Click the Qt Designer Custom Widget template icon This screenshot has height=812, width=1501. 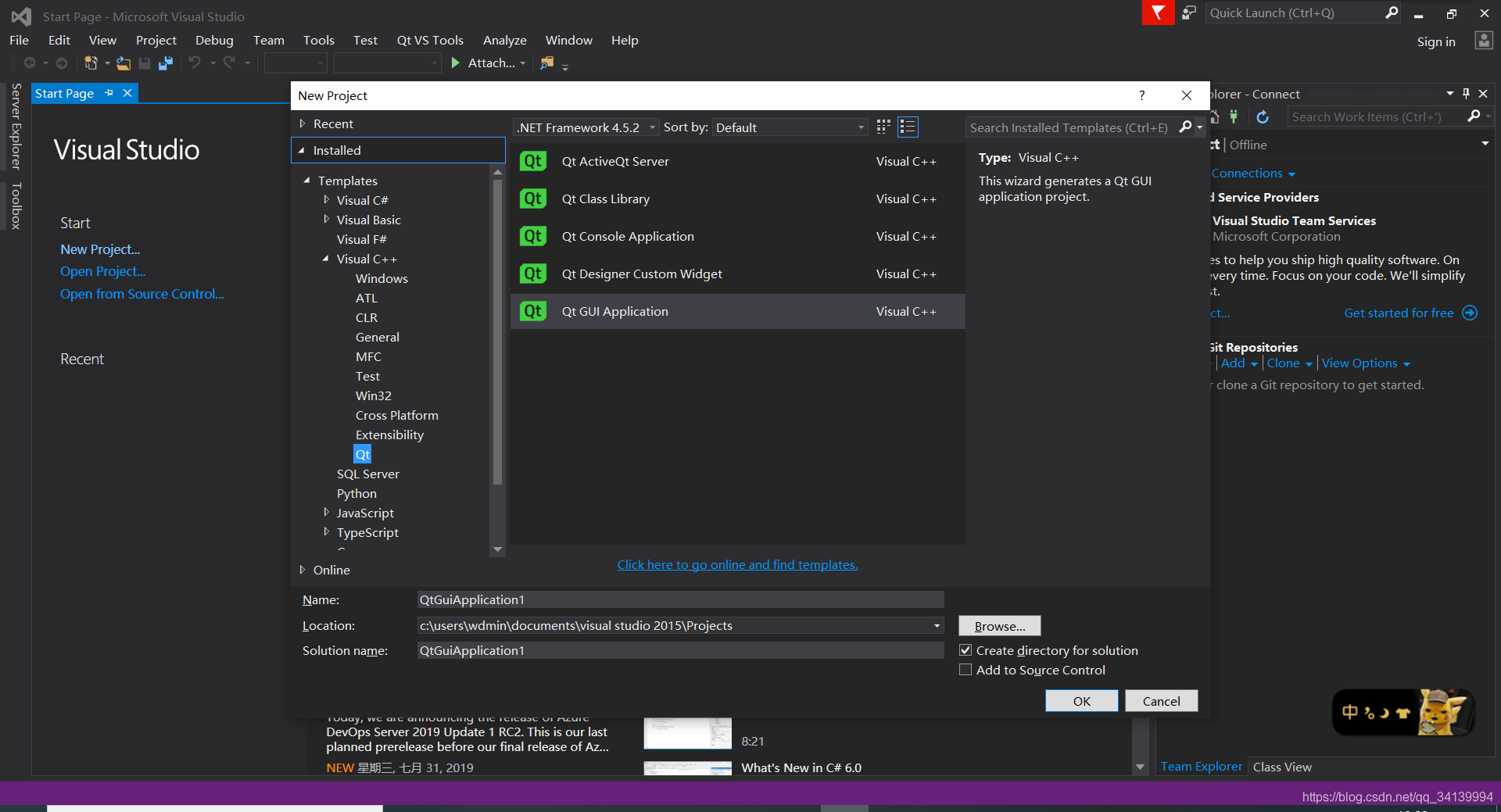[533, 274]
